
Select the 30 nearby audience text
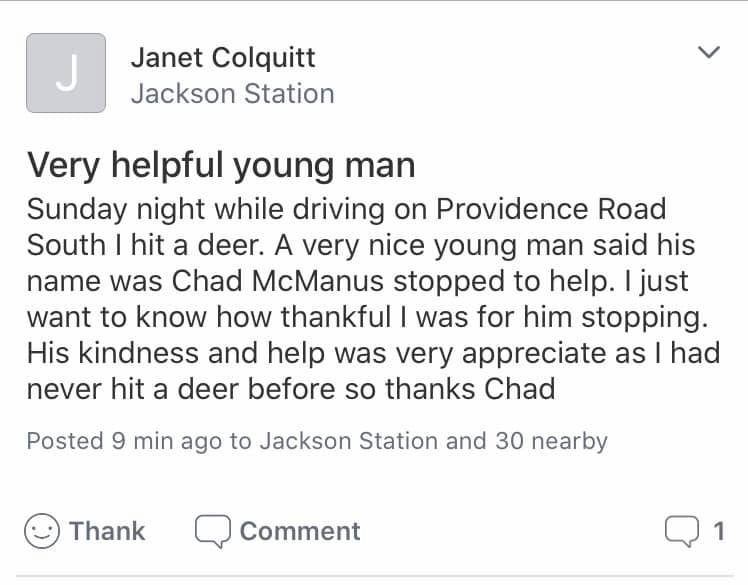point(551,441)
